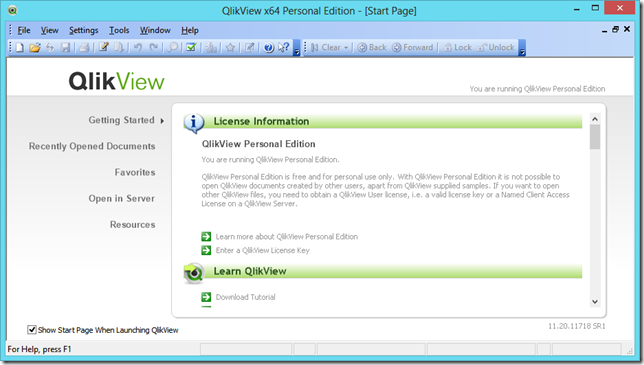Click green arrow beside Enter a QlikView License Key
This screenshot has width=644, height=365.
point(206,250)
